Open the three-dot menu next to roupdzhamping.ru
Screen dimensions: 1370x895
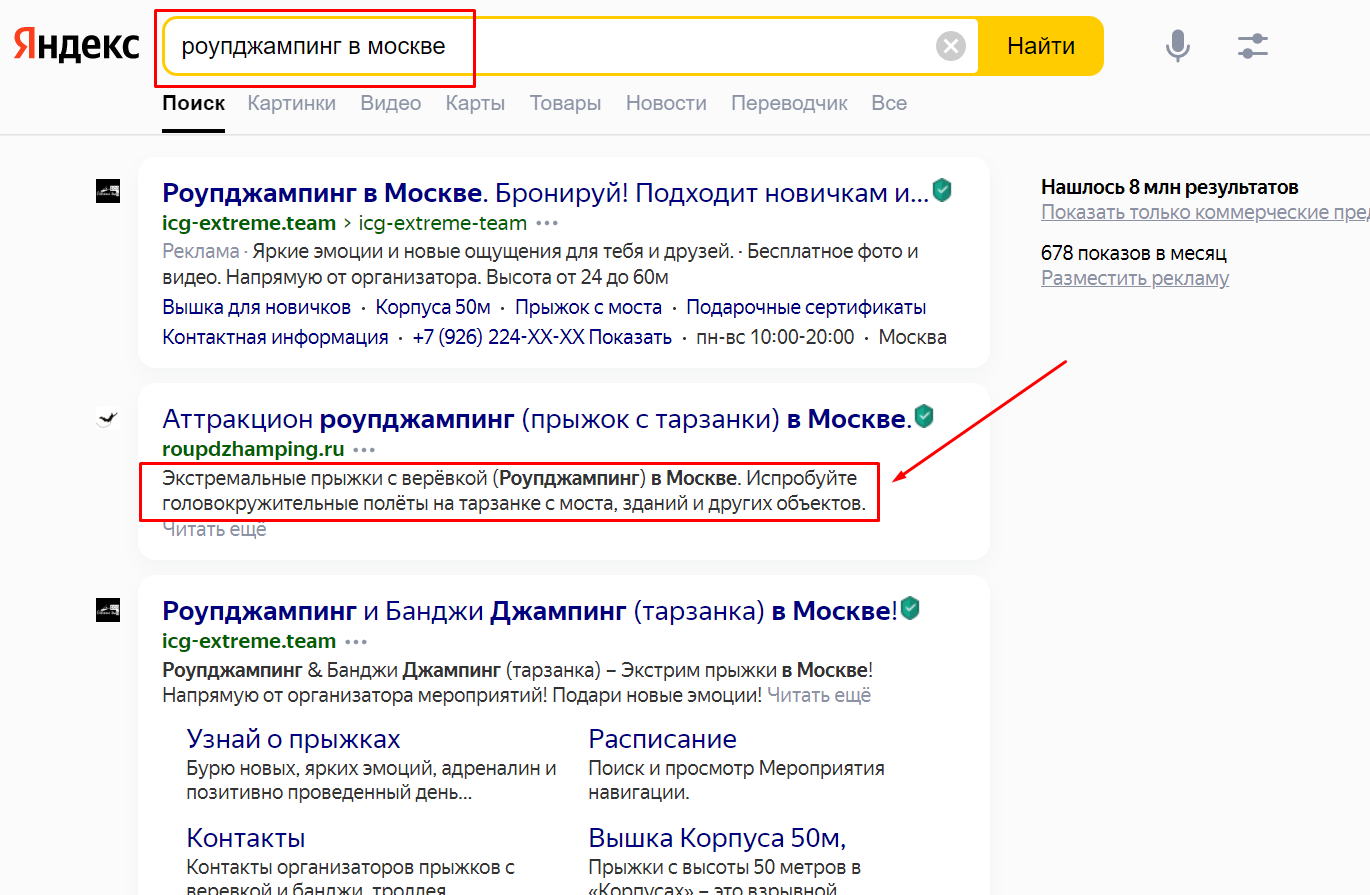point(364,450)
